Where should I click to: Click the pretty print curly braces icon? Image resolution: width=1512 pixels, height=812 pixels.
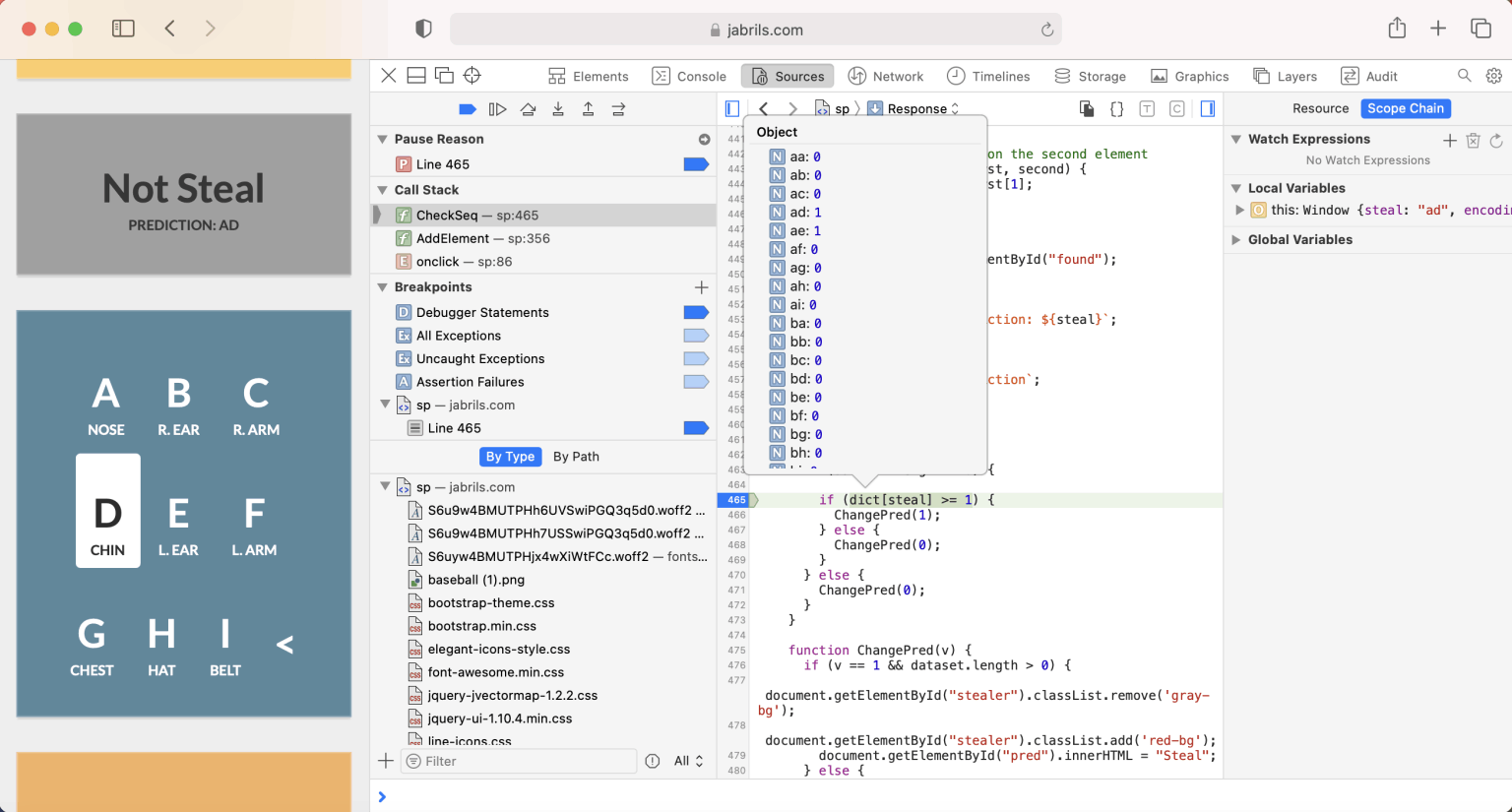[x=1116, y=109]
